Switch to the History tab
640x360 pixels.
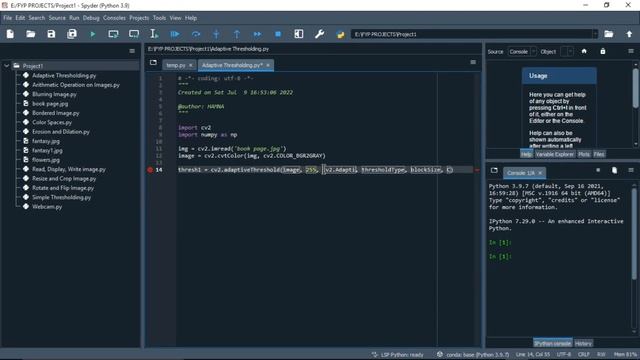[x=583, y=344]
